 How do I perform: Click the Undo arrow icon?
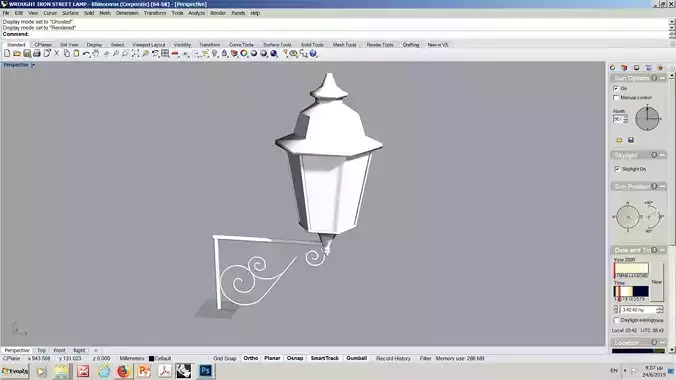coord(86,53)
